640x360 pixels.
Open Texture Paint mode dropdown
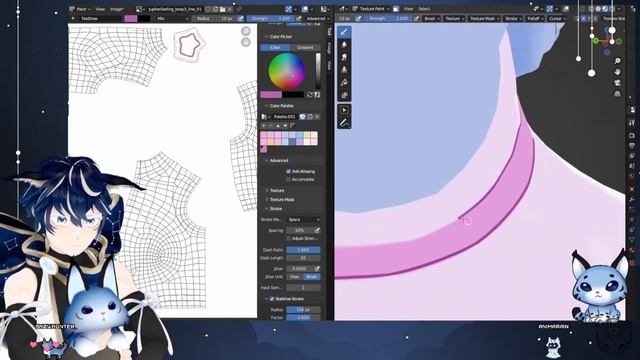click(371, 9)
